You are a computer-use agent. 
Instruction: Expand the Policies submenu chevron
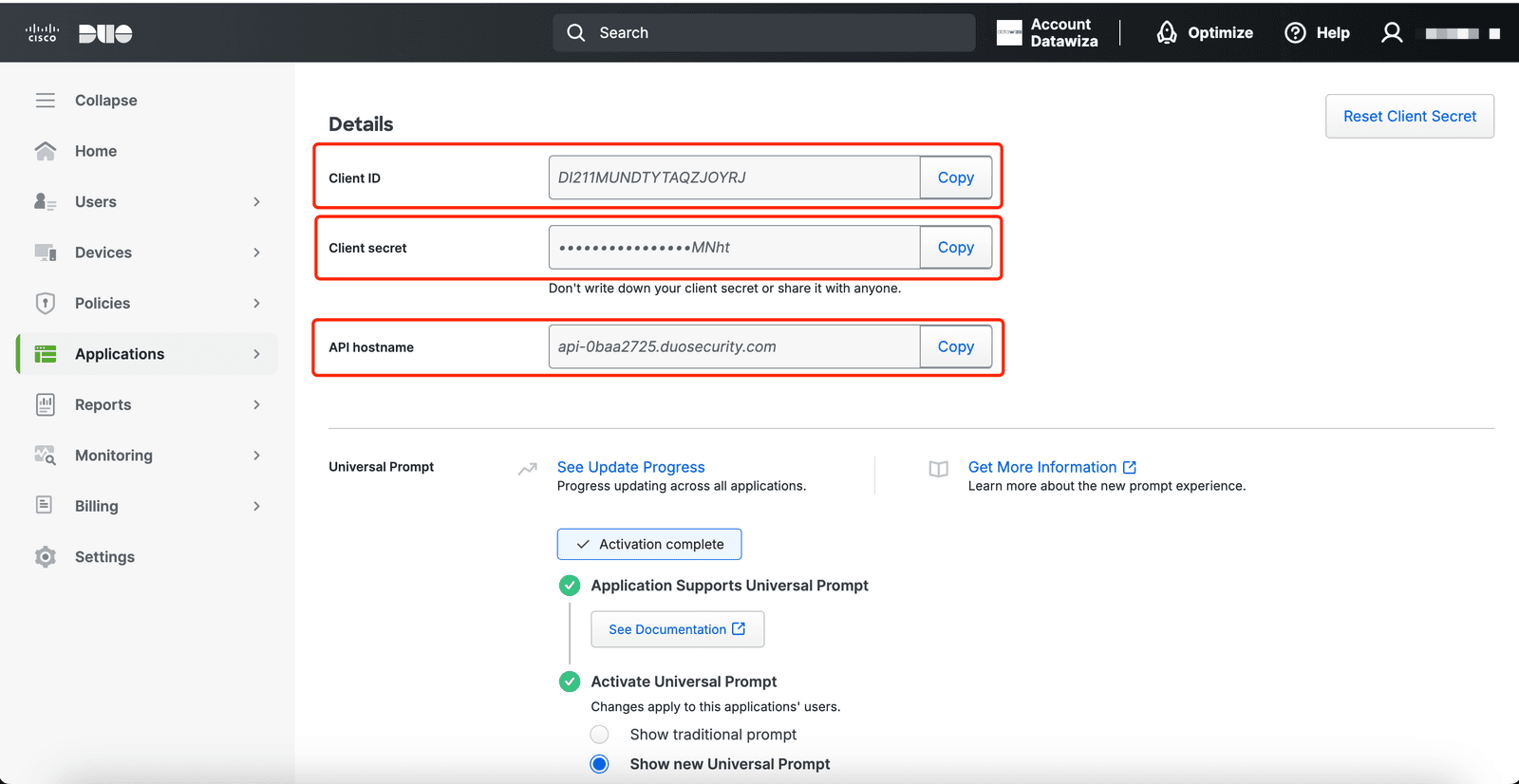click(x=257, y=303)
